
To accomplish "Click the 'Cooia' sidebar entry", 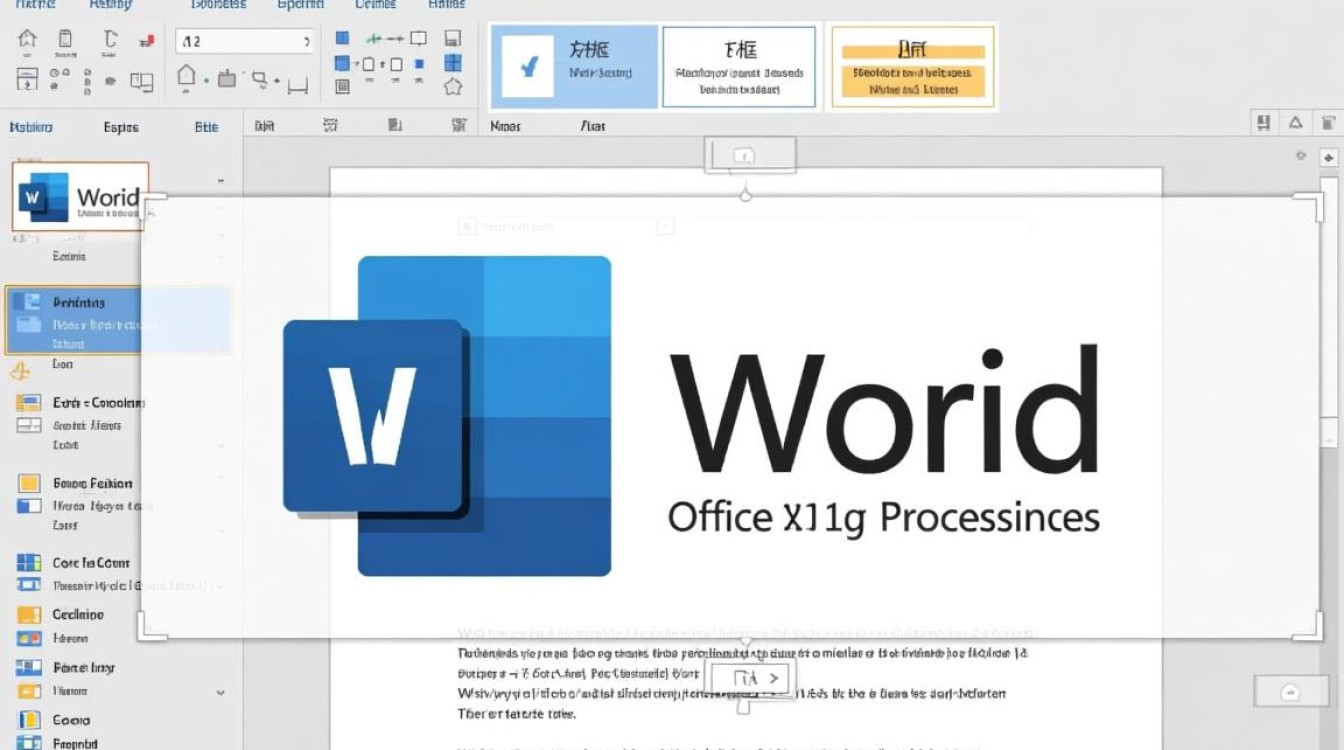I will (71, 720).
